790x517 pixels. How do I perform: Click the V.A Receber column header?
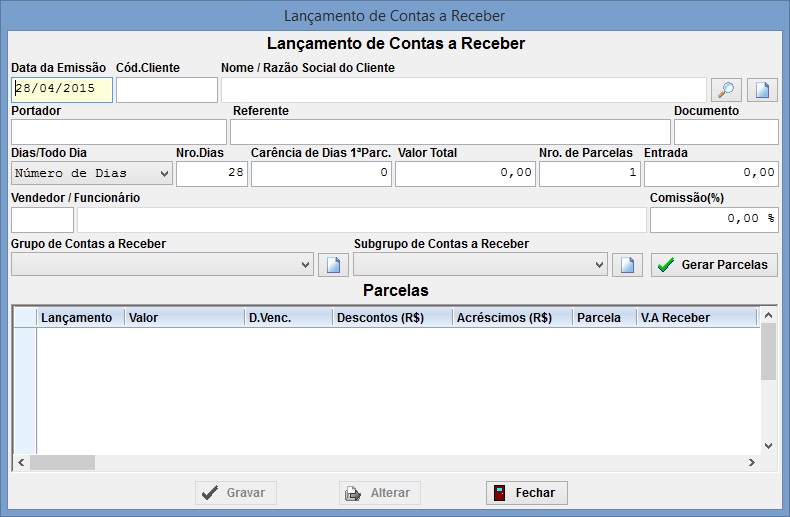pos(697,317)
